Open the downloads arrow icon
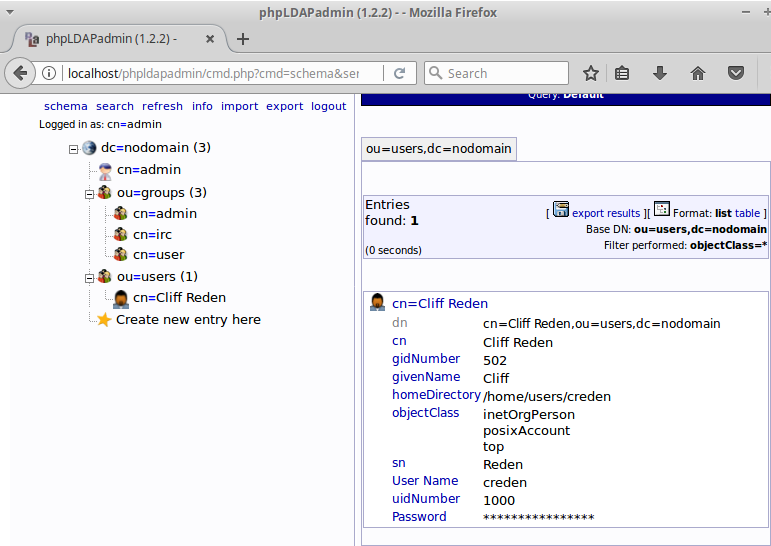The height and width of the screenshot is (546, 771). coord(660,73)
